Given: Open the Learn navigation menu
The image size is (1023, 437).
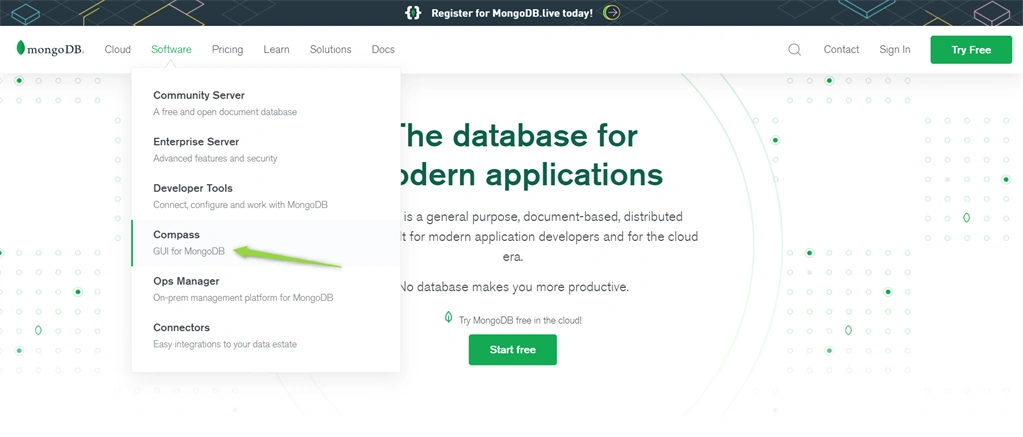Looking at the screenshot, I should [276, 50].
